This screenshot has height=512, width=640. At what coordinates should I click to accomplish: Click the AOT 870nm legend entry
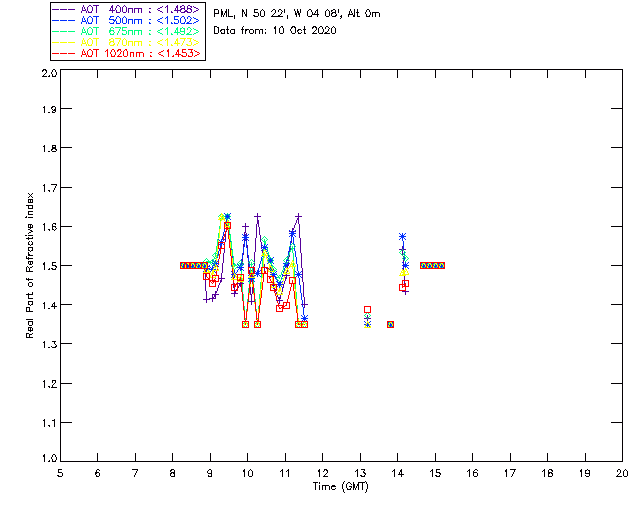click(127, 42)
